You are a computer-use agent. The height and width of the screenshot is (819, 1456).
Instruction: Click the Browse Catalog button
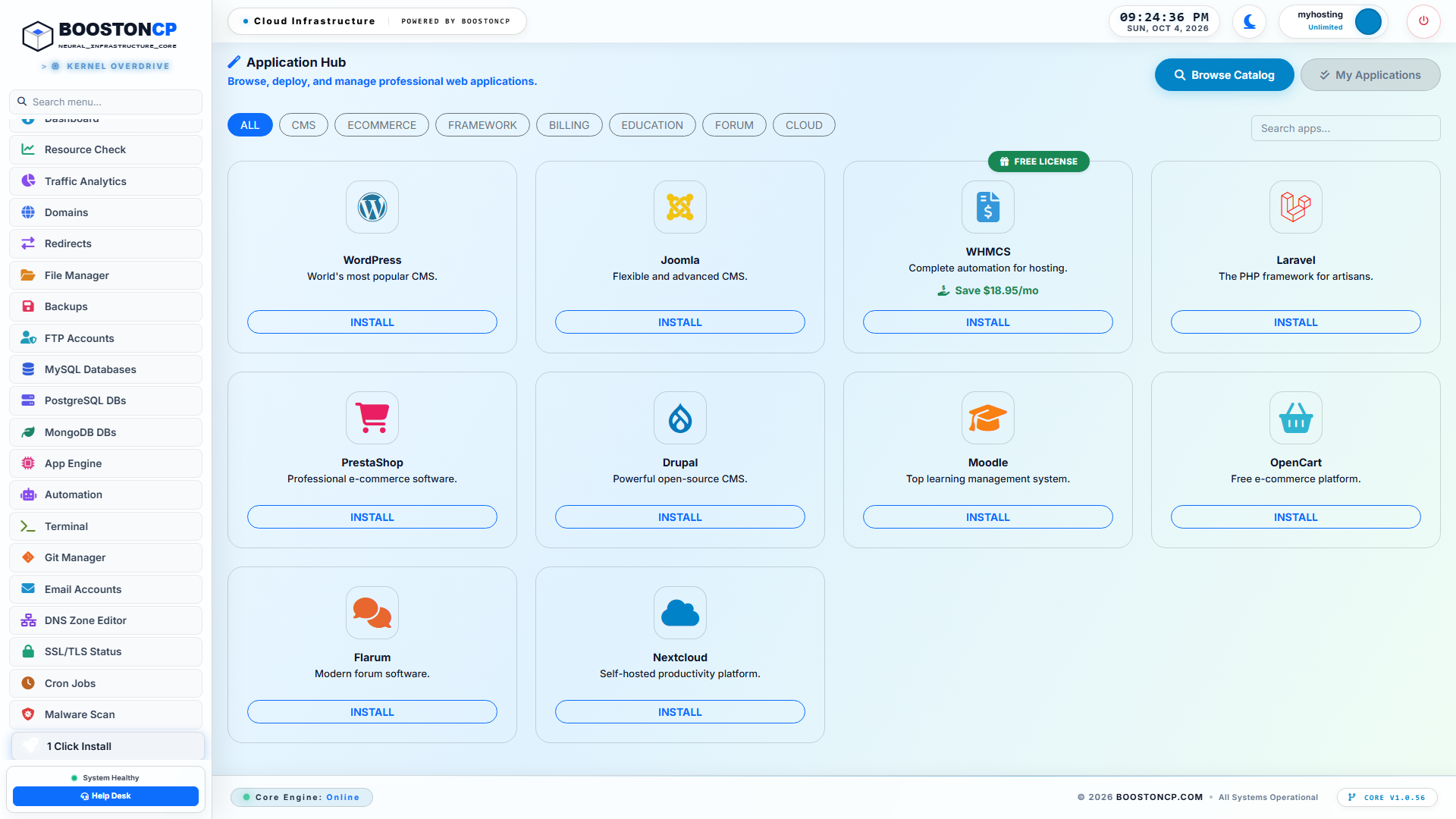click(1224, 75)
